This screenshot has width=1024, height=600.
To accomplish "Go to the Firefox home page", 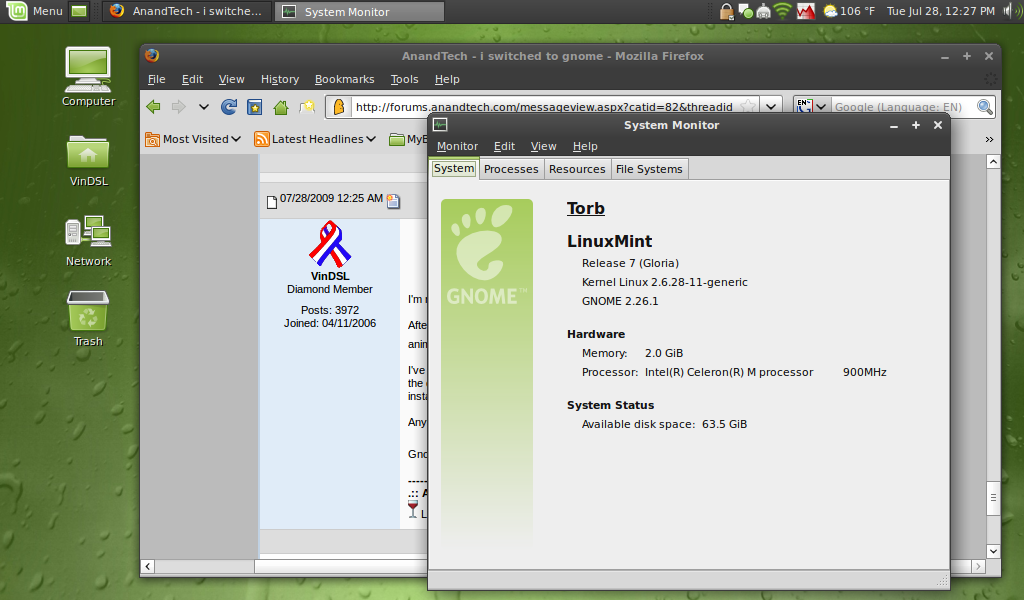I will 281,107.
